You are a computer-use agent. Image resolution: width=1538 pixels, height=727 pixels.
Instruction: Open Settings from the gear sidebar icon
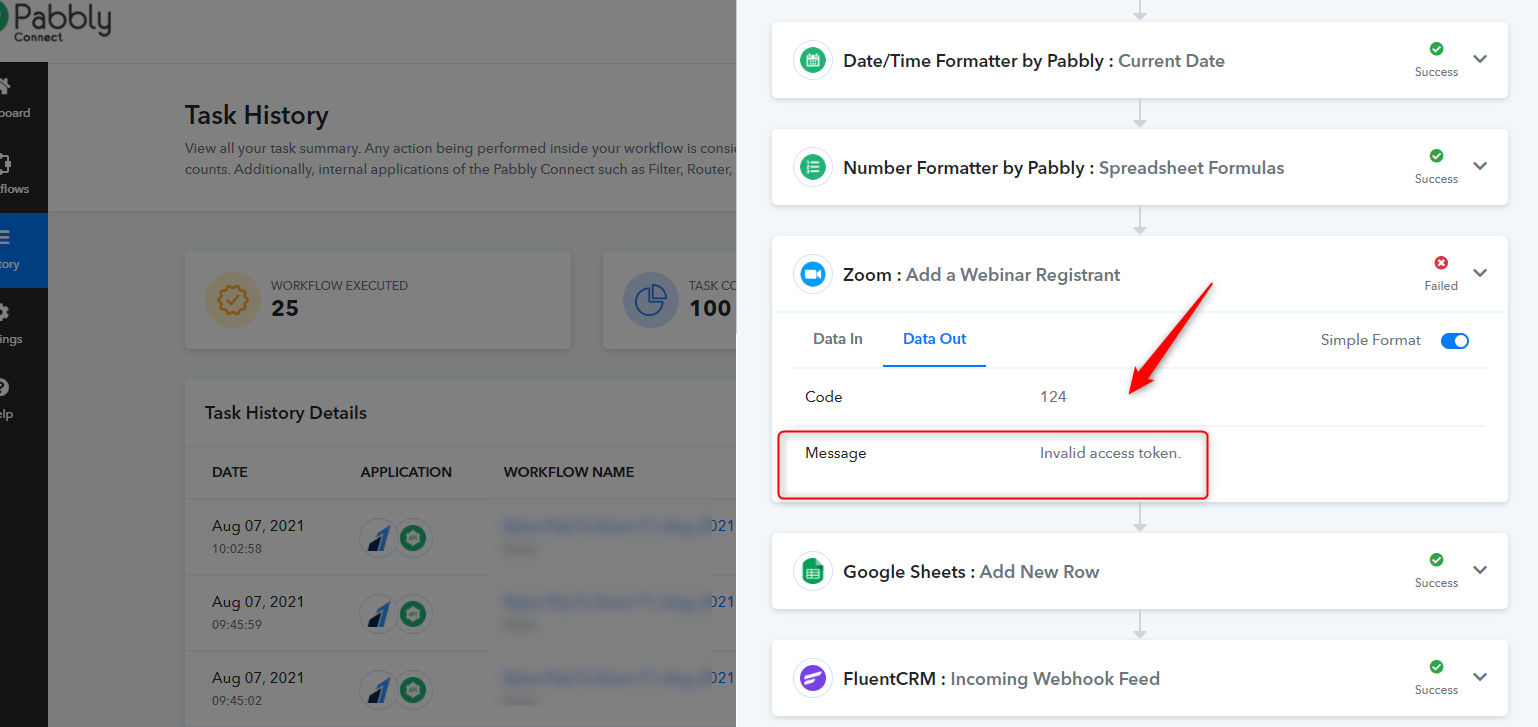4,312
